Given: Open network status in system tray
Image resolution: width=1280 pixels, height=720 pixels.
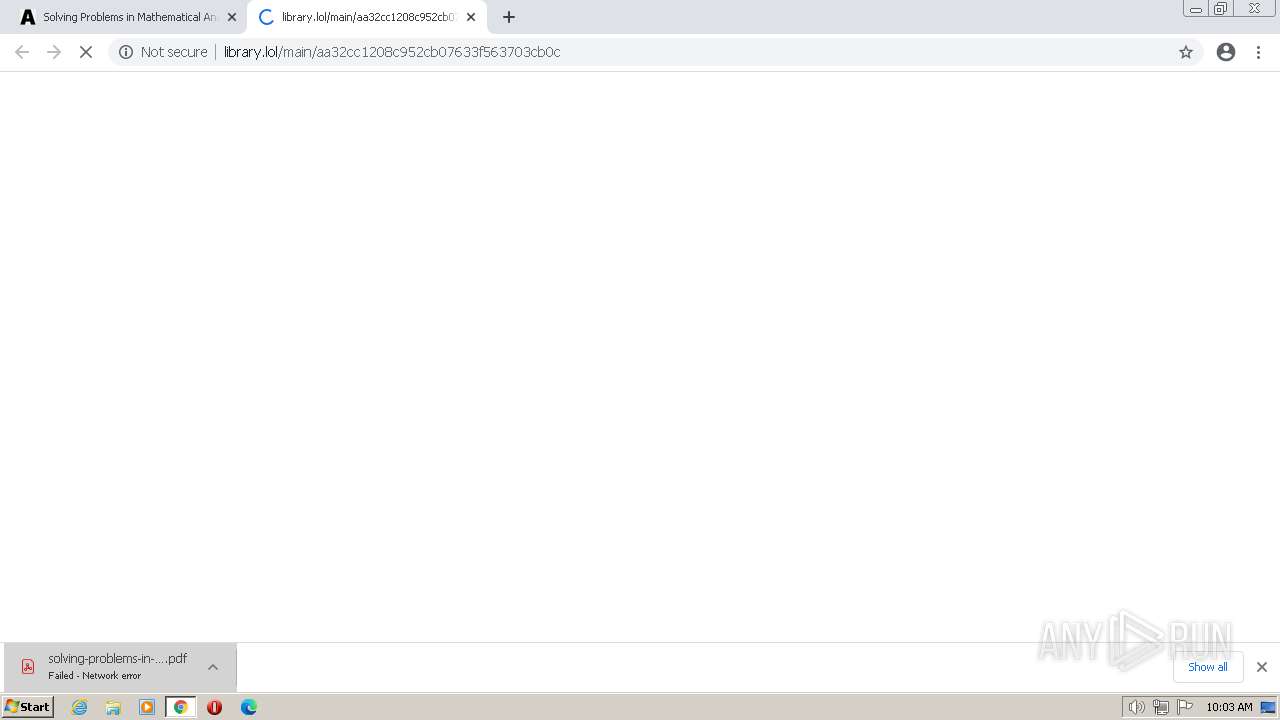Looking at the screenshot, I should [1161, 707].
